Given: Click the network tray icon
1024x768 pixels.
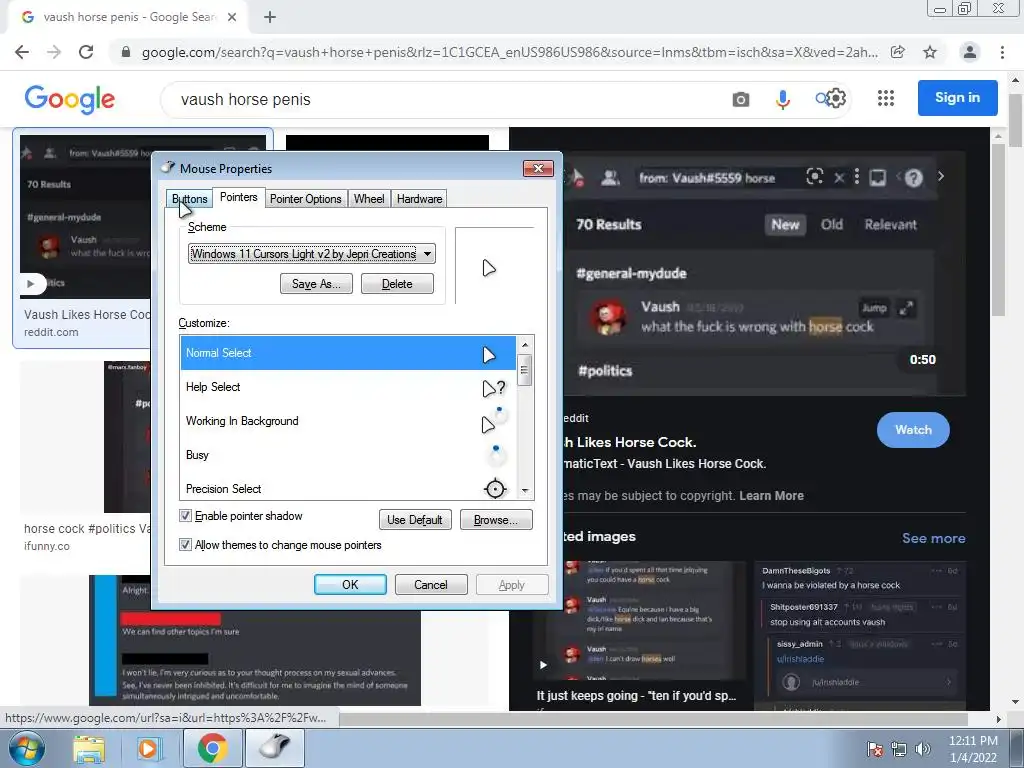Looking at the screenshot, I should pyautogui.click(x=899, y=749).
